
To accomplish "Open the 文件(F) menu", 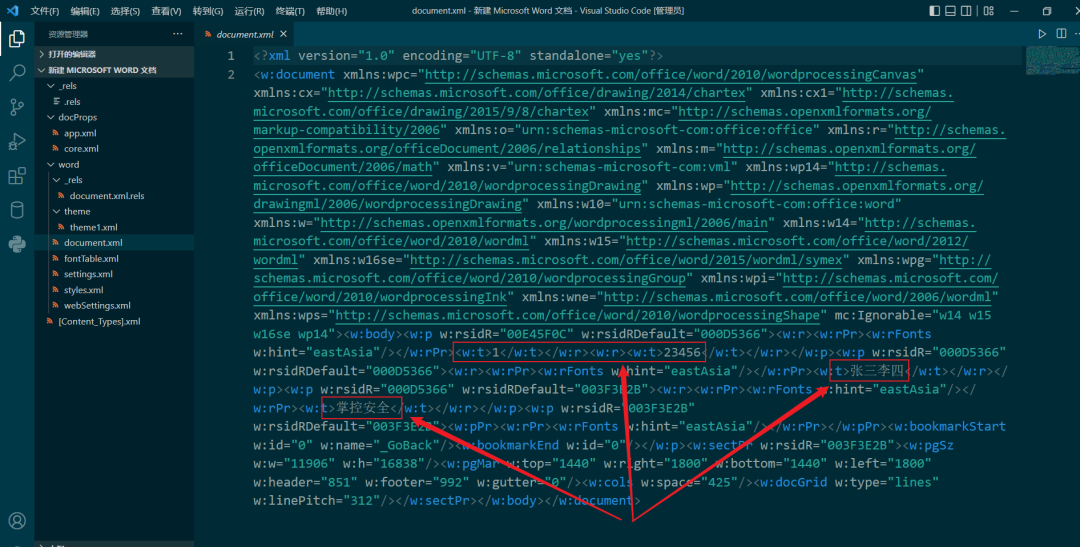I will [45, 11].
